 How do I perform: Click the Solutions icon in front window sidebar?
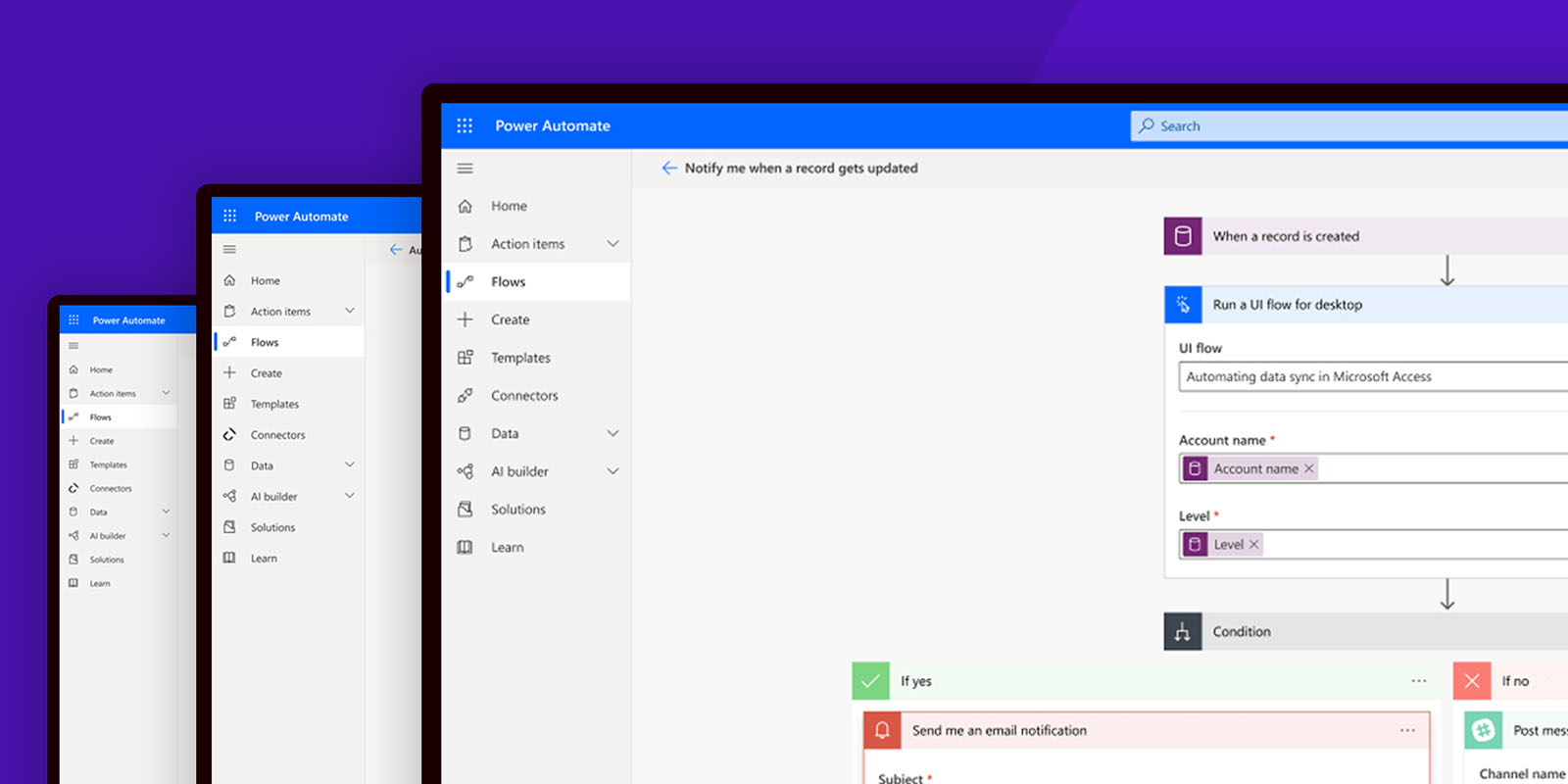point(465,510)
